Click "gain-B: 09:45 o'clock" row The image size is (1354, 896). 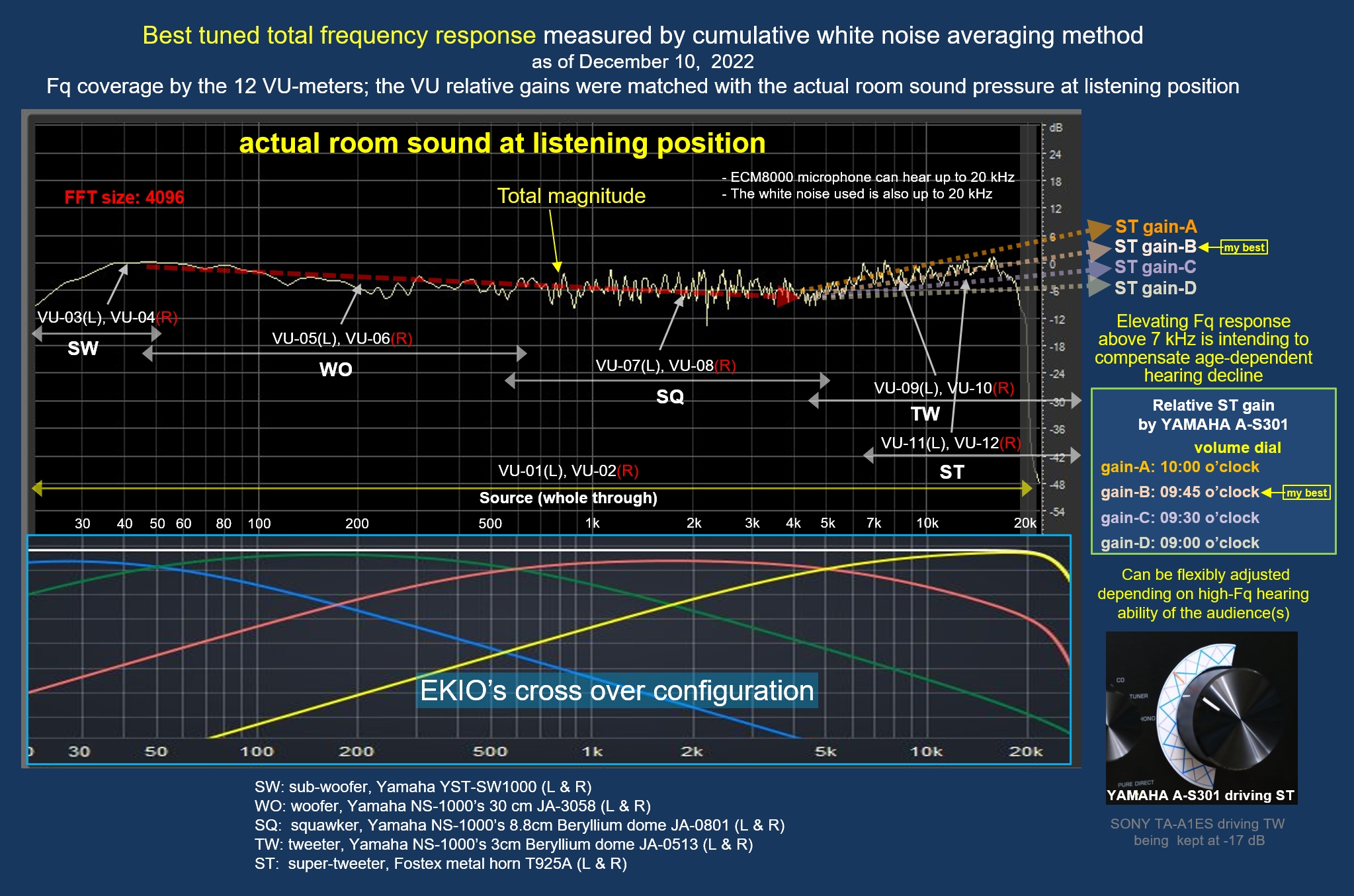point(1179,492)
